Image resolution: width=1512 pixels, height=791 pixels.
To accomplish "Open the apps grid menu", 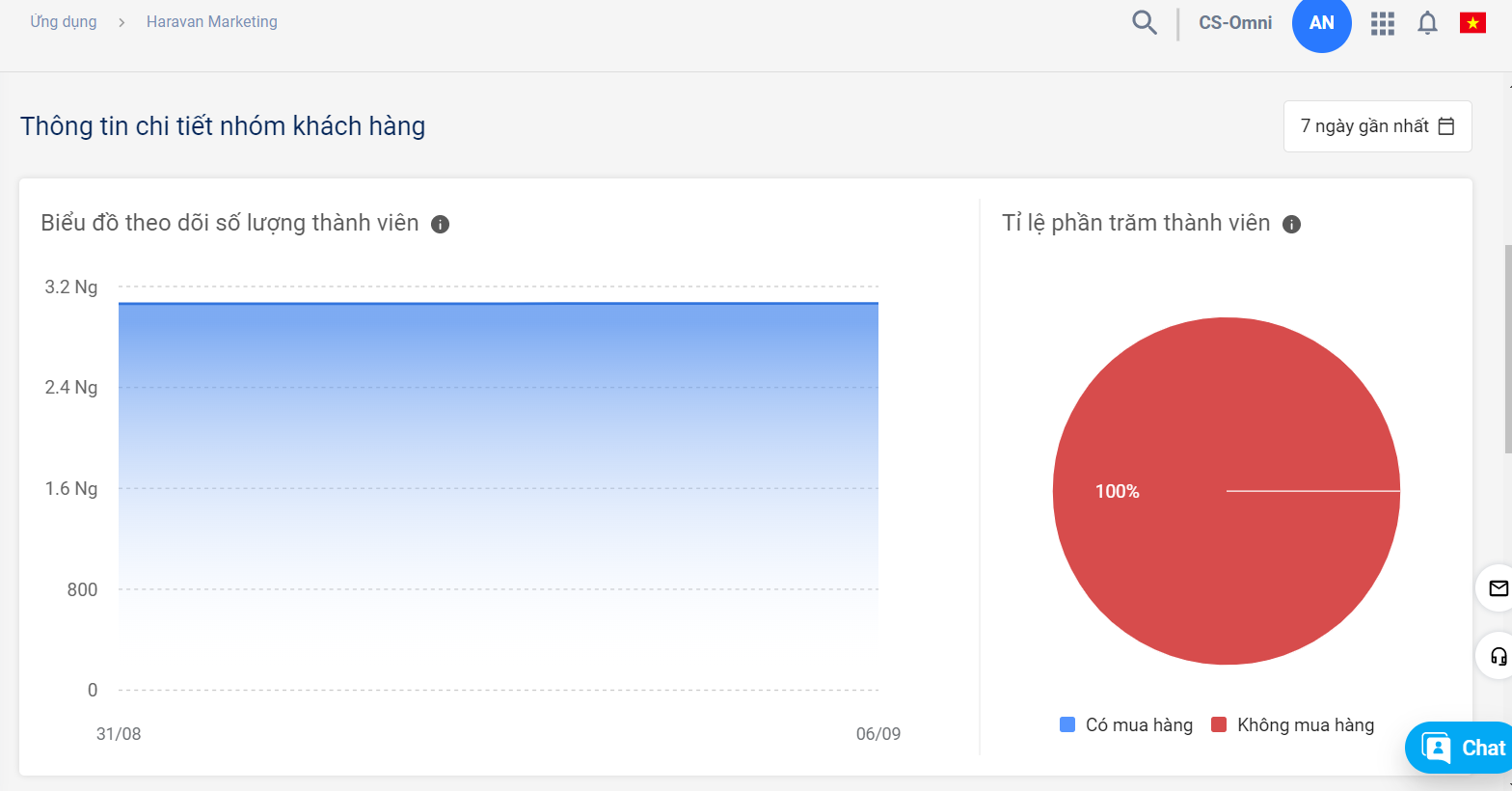I will point(1383,23).
